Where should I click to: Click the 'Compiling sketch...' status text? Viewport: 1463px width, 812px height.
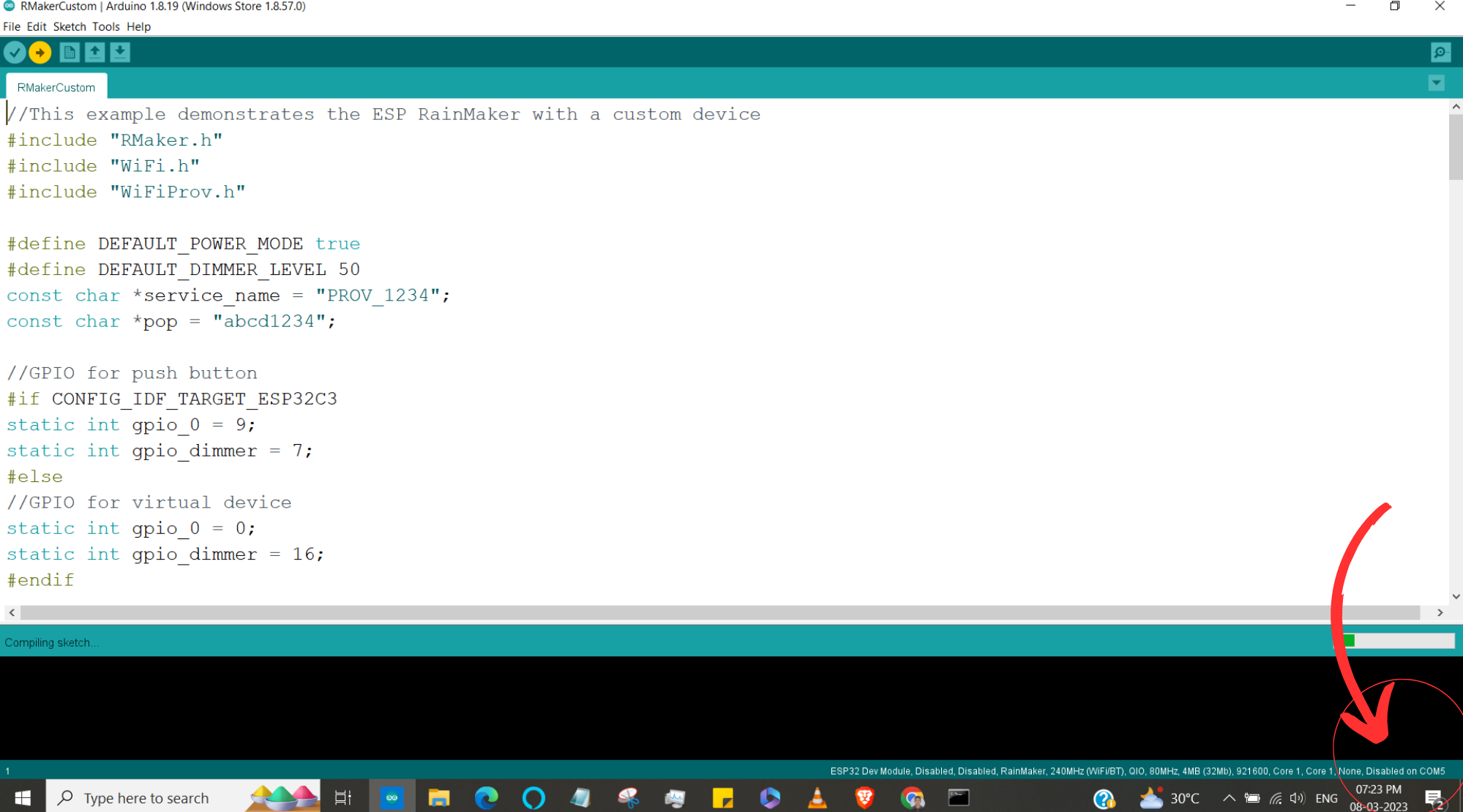pyautogui.click(x=51, y=642)
